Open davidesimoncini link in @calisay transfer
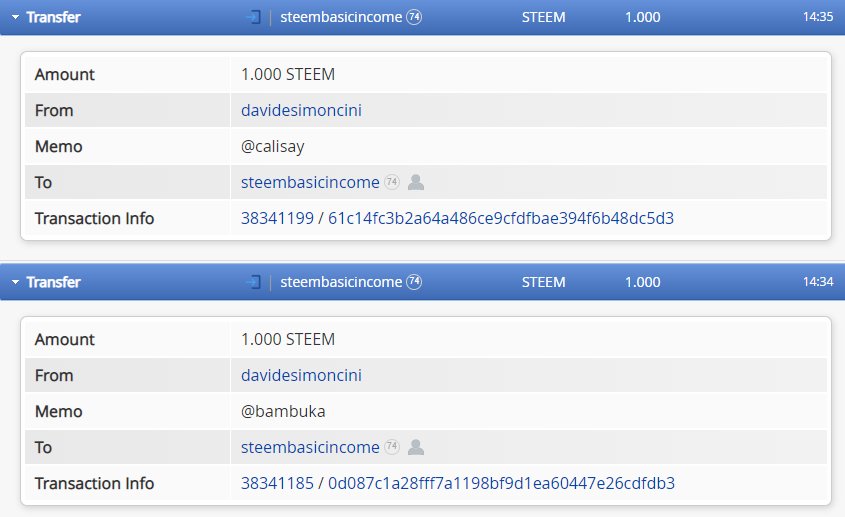 pyautogui.click(x=301, y=110)
